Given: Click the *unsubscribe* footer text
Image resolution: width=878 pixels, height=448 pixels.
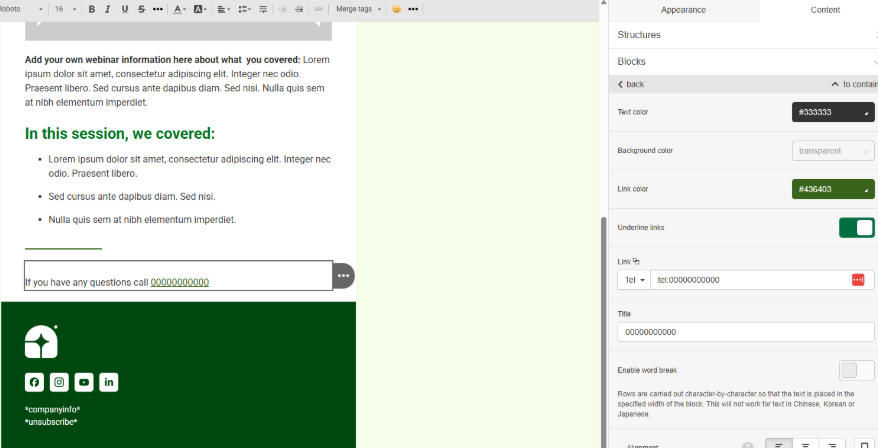Looking at the screenshot, I should click(x=51, y=422).
